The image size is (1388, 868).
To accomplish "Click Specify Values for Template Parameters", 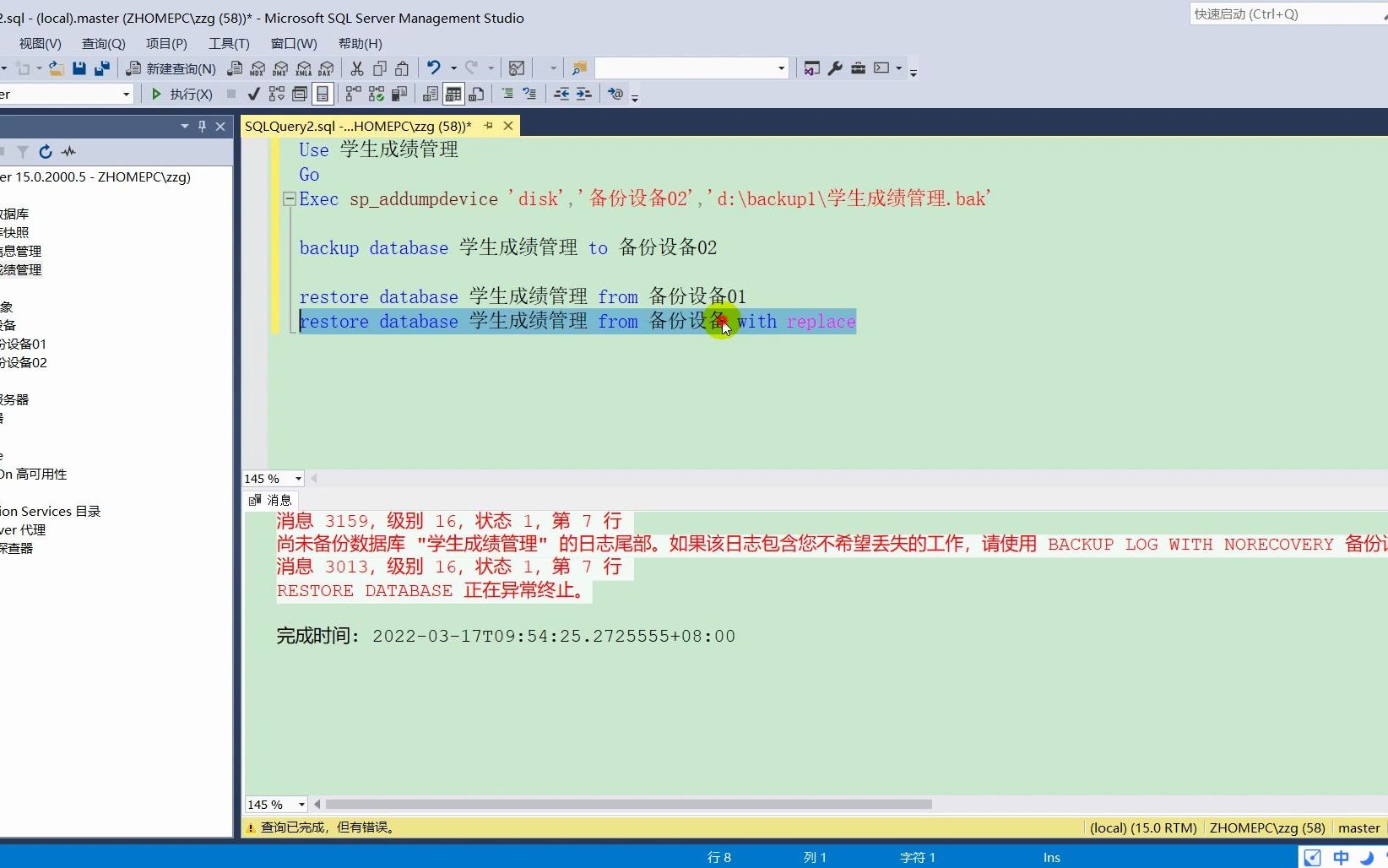I will 615,94.
